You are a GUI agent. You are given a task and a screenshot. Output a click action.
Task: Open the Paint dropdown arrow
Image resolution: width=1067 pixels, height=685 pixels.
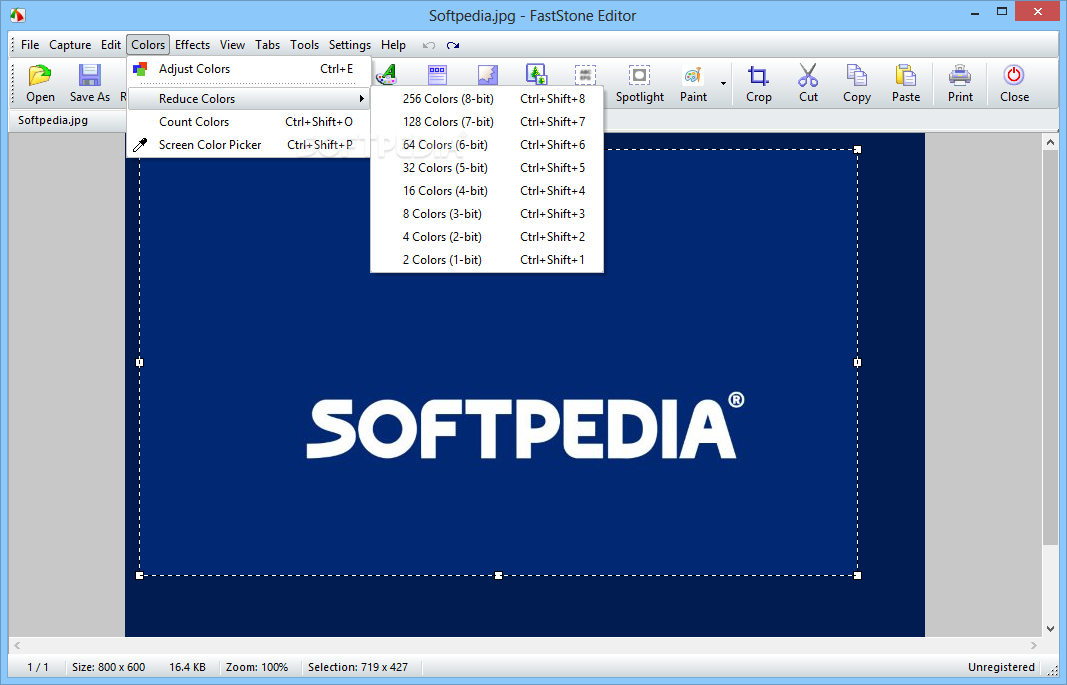(723, 84)
